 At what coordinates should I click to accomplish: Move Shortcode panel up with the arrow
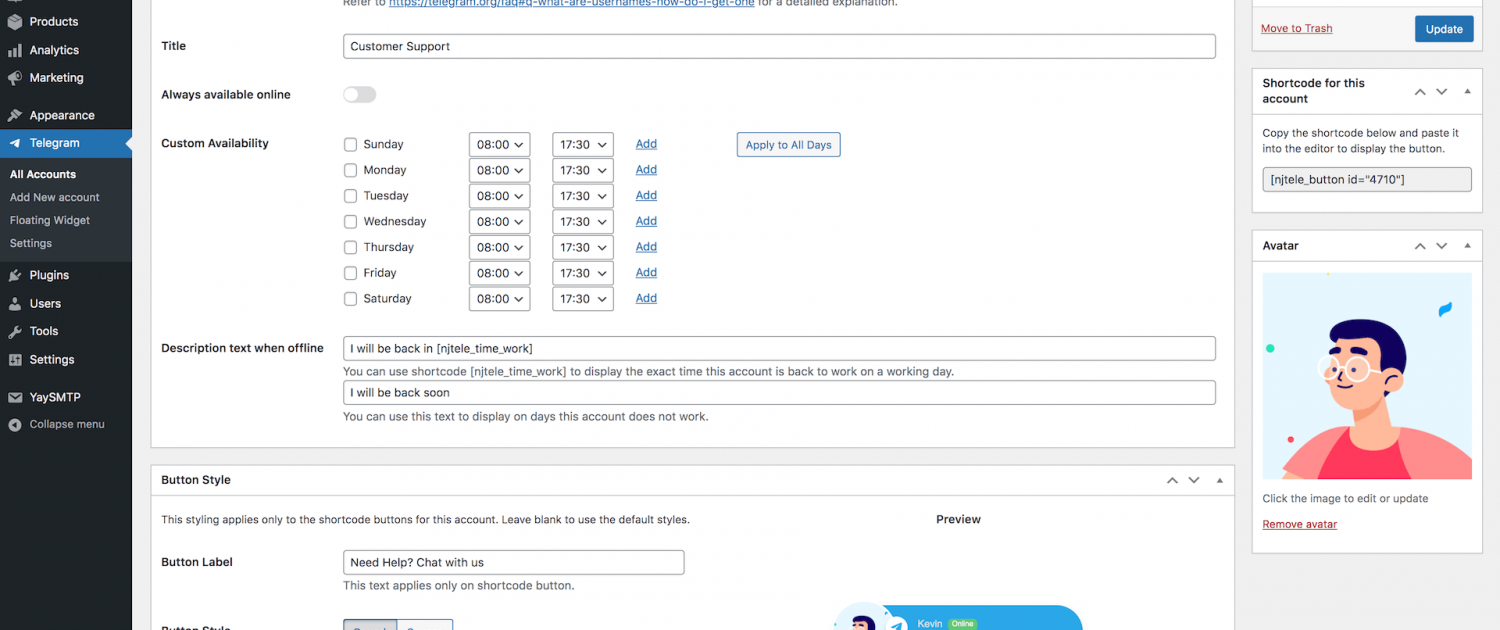coord(1420,91)
